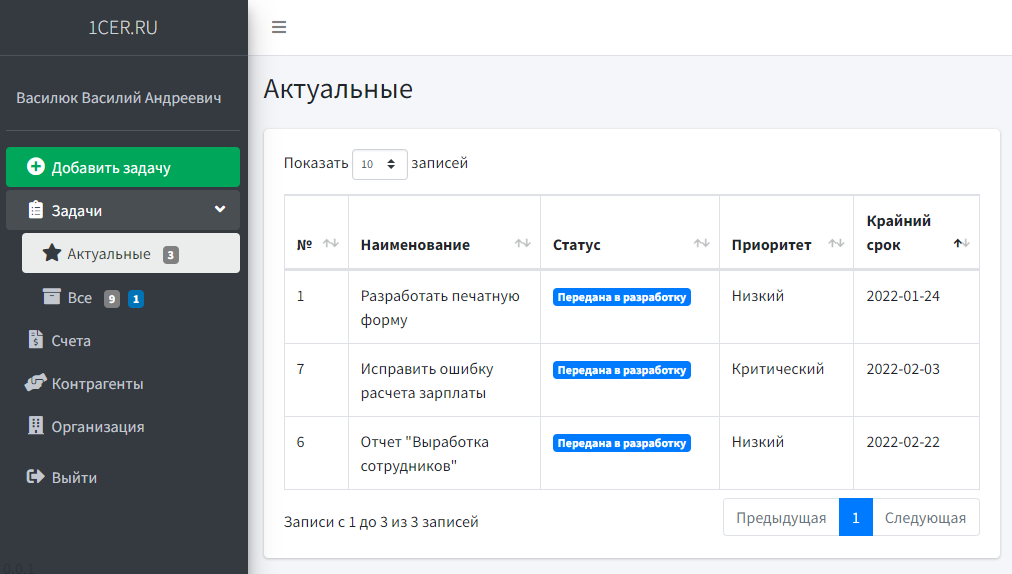Click the clipboard icon beside Задачи
The image size is (1012, 574).
click(x=36, y=210)
